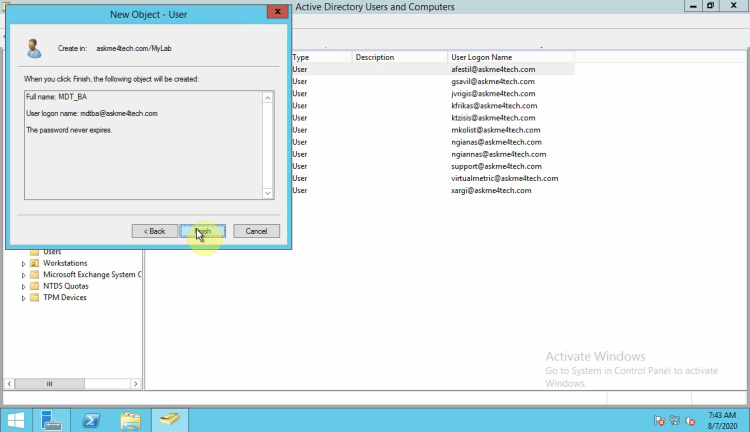Click the Finish button in the wizard

coord(203,231)
